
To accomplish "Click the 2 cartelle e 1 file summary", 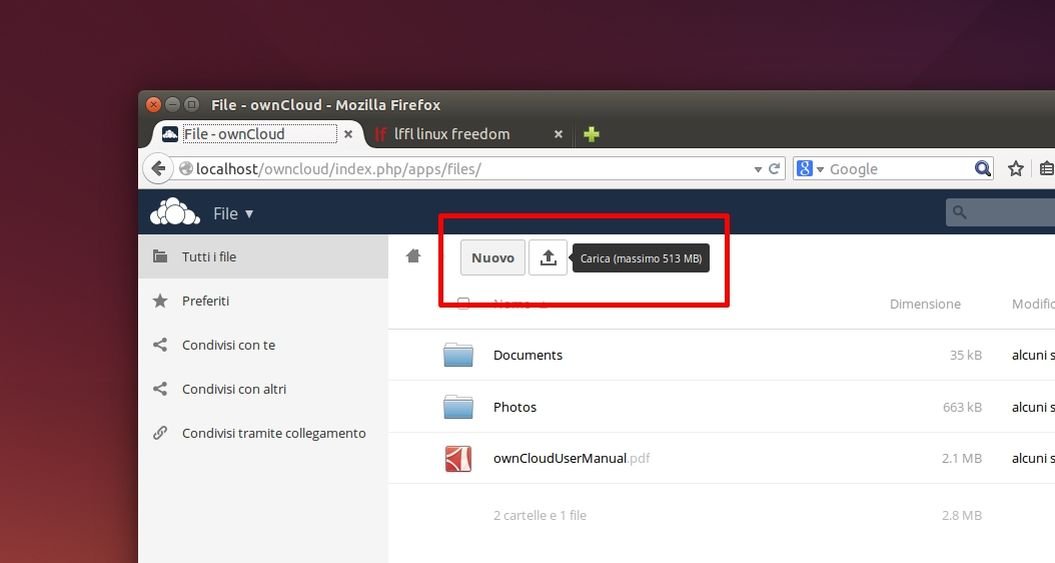I will [x=540, y=515].
